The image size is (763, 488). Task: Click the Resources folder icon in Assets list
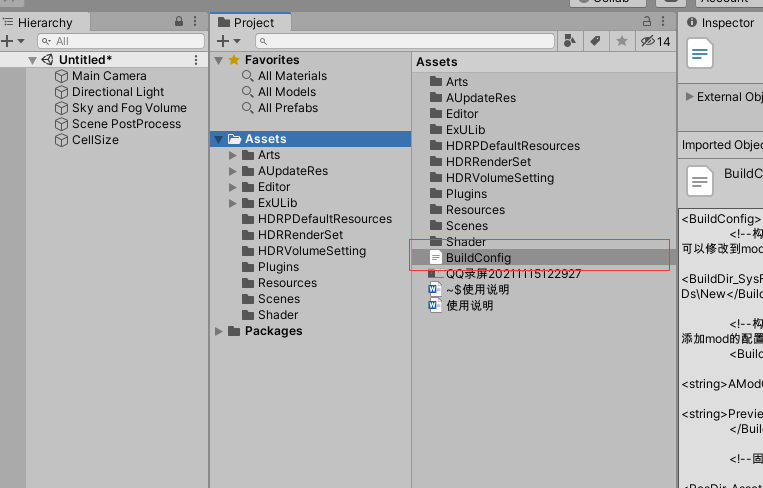436,210
